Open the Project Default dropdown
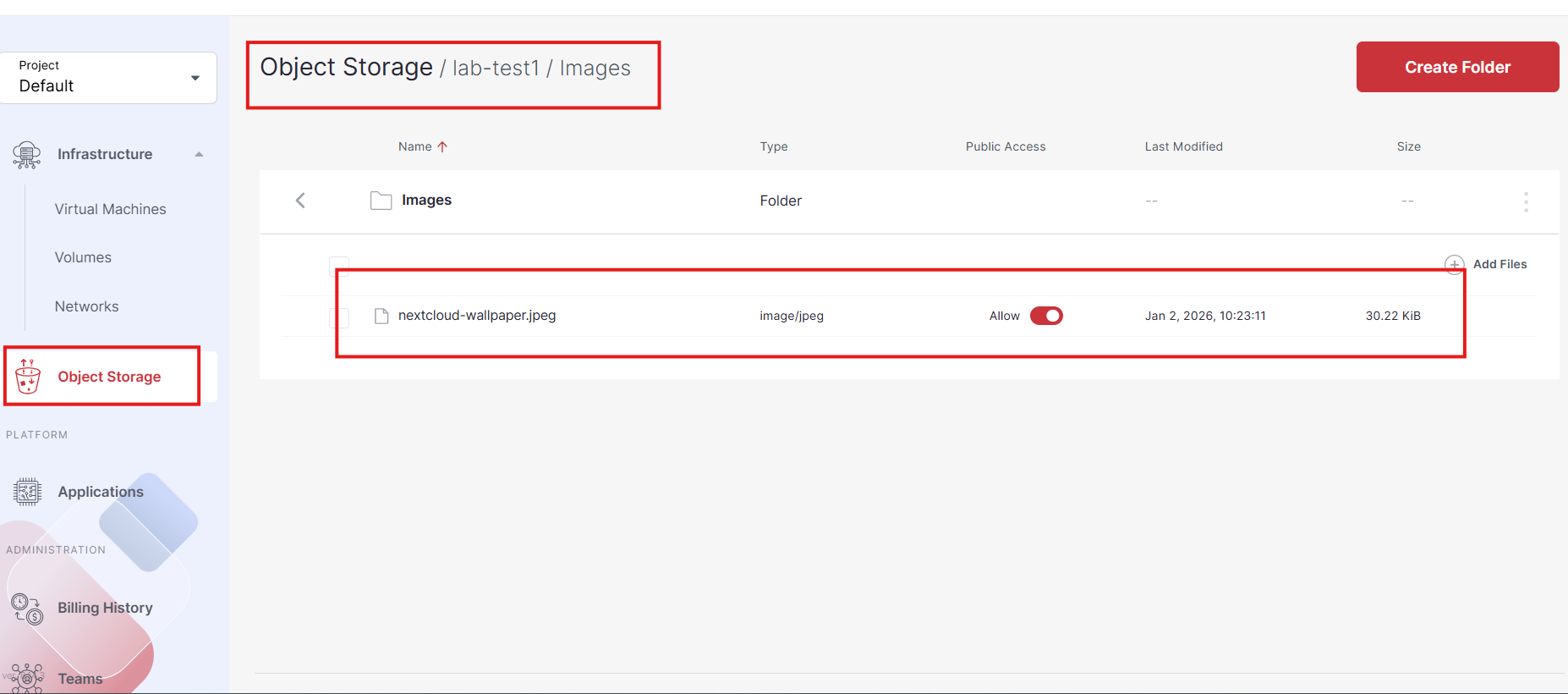1568x694 pixels. click(x=108, y=78)
